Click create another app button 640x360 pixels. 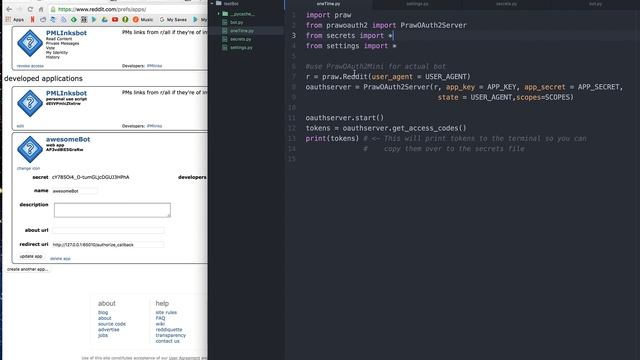pyautogui.click(x=28, y=269)
